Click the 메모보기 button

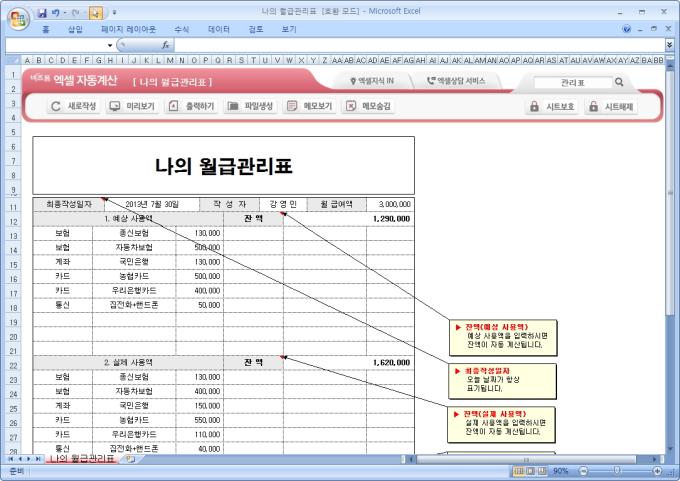coord(310,106)
